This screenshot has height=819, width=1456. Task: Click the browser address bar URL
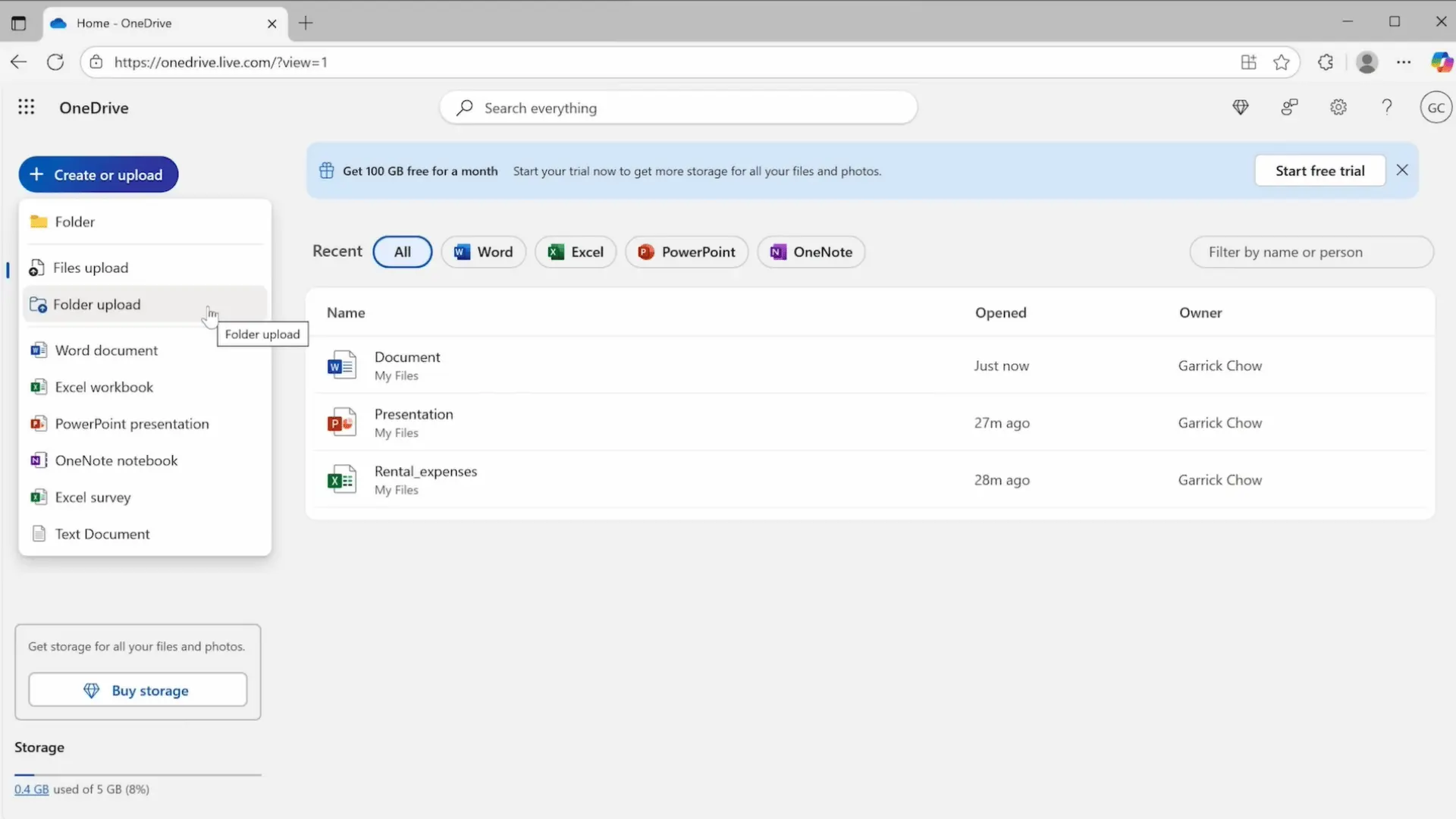tap(221, 62)
